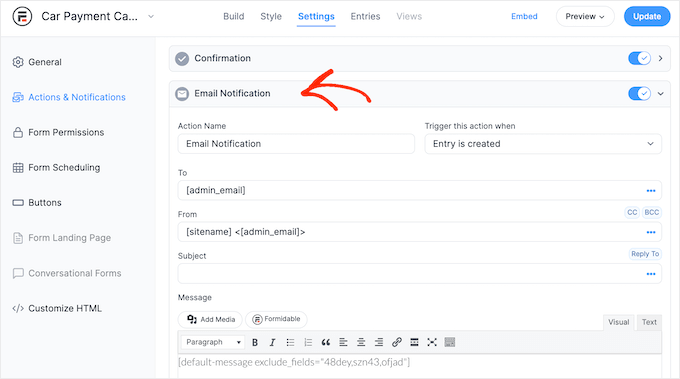Open Form Scheduling section
This screenshot has height=379, width=680.
click(x=64, y=167)
